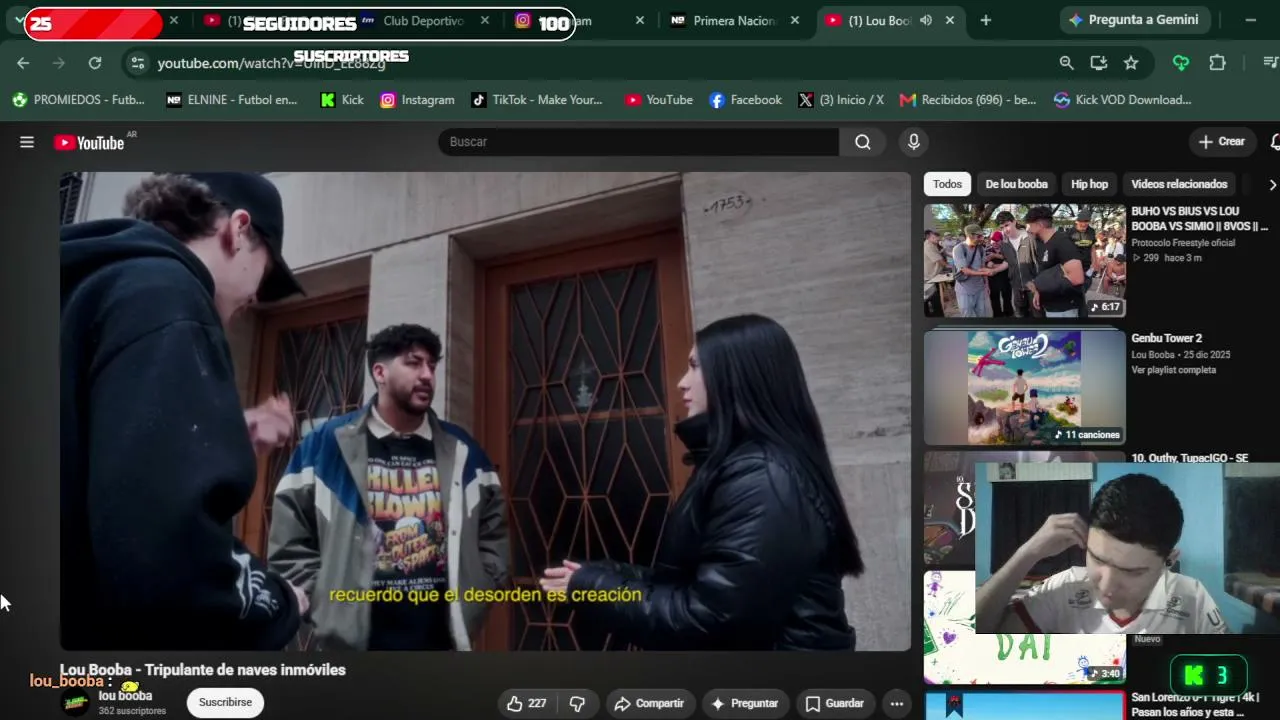Open the Instagram bookmark

coord(417,100)
